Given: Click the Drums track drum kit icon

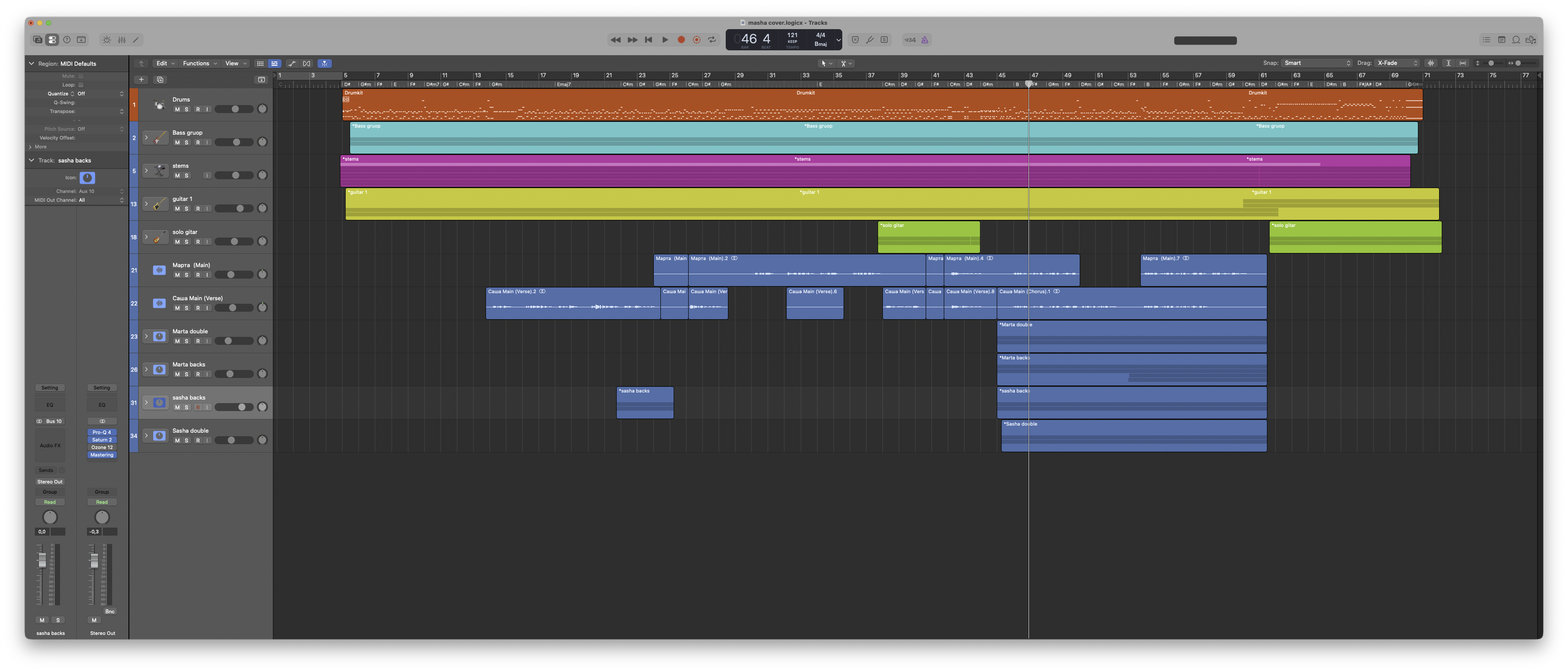Looking at the screenshot, I should (159, 105).
